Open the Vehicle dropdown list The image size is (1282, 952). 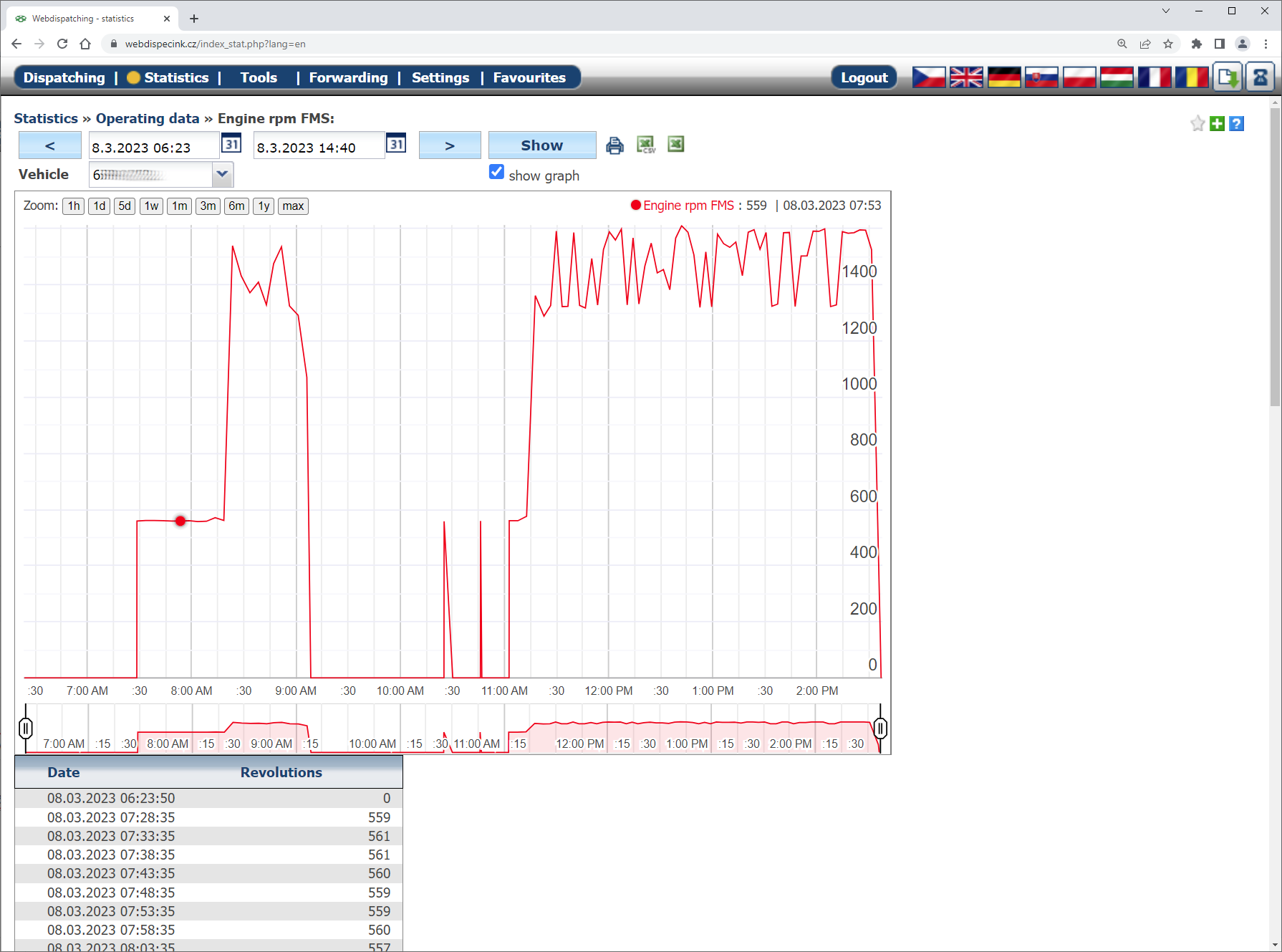click(x=222, y=174)
